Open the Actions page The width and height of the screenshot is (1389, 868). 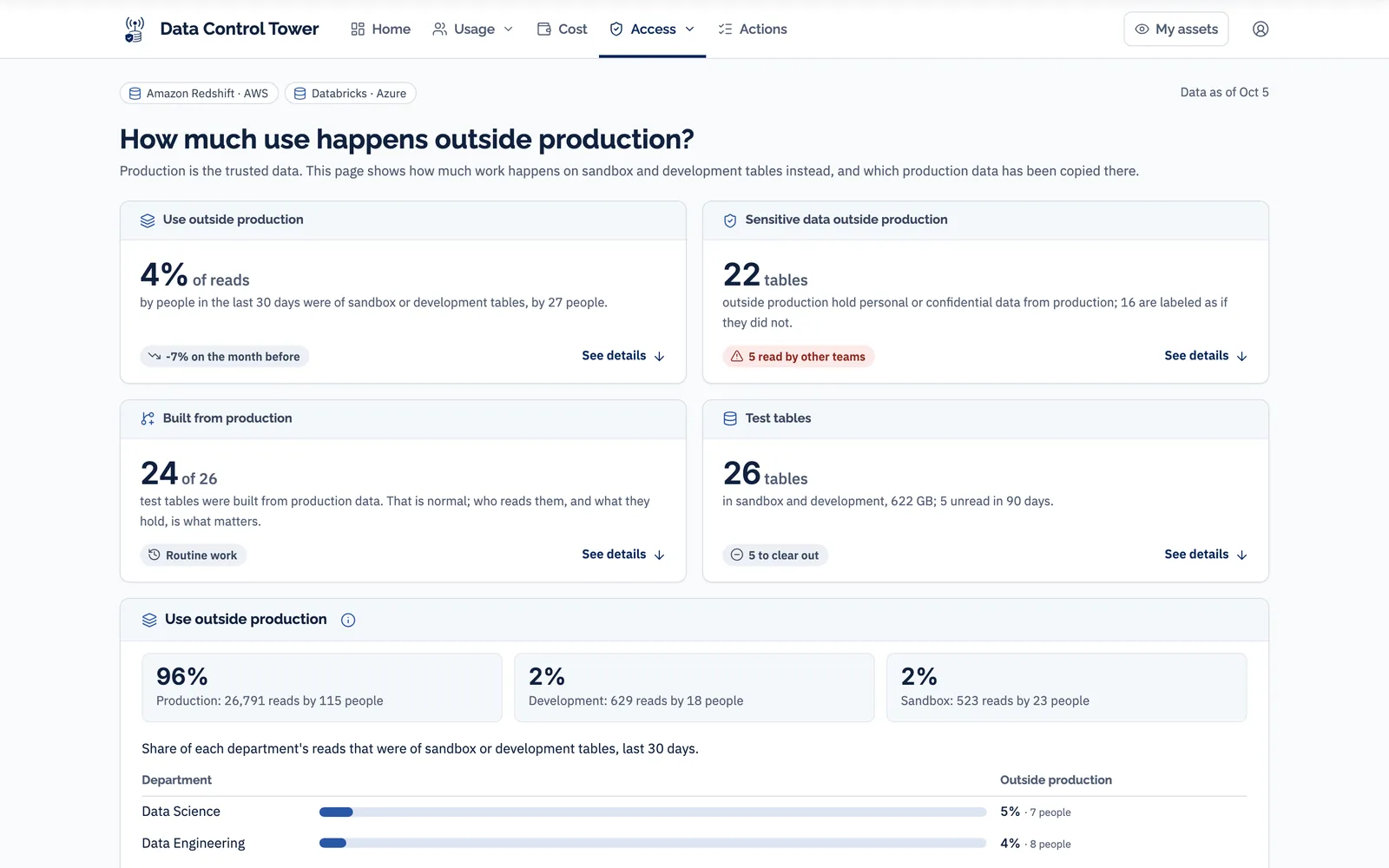click(753, 30)
